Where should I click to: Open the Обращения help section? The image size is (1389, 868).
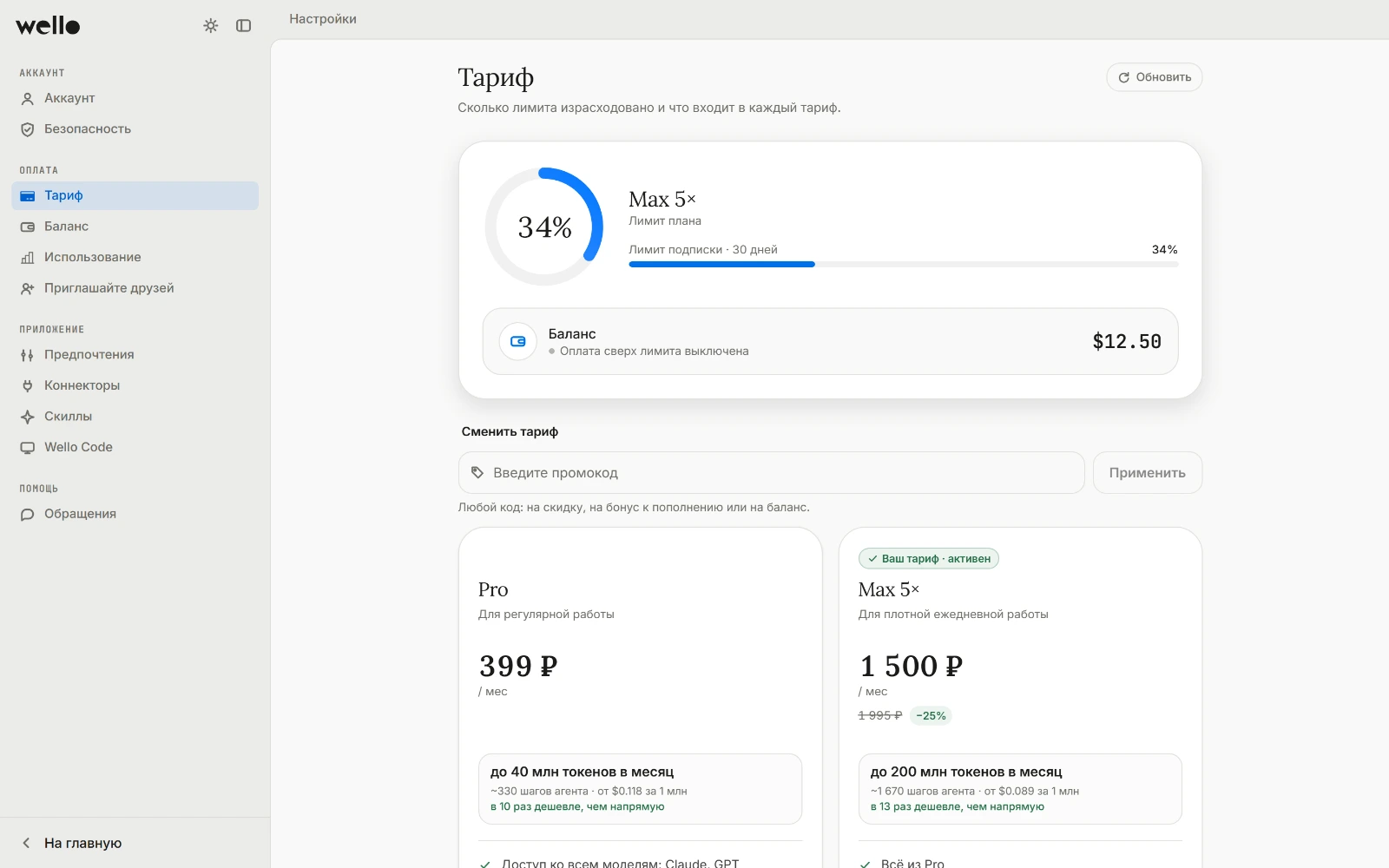pyautogui.click(x=135, y=514)
